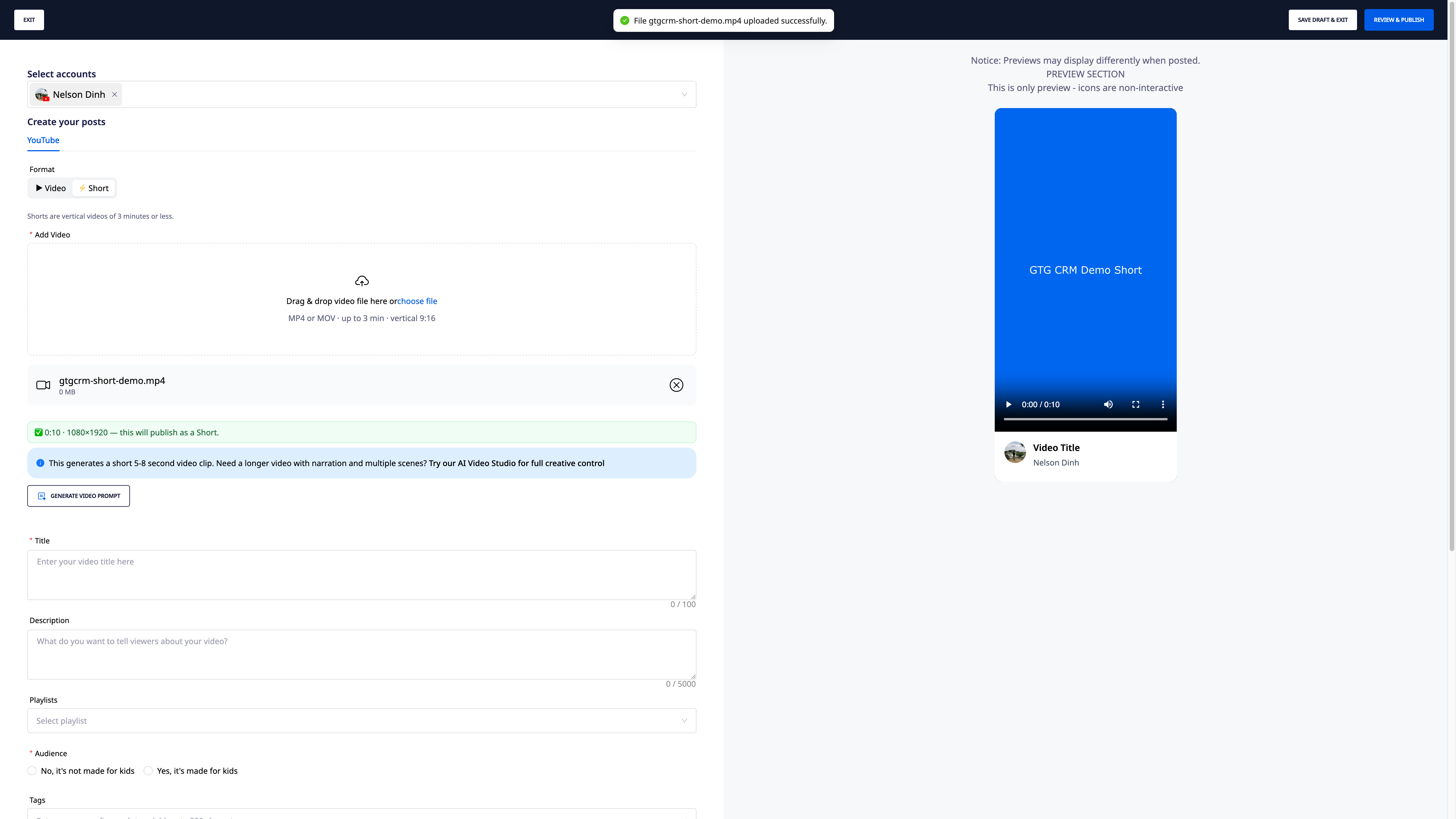The width and height of the screenshot is (1456, 819).
Task: Click the blue info icon in the notice
Action: click(x=40, y=463)
